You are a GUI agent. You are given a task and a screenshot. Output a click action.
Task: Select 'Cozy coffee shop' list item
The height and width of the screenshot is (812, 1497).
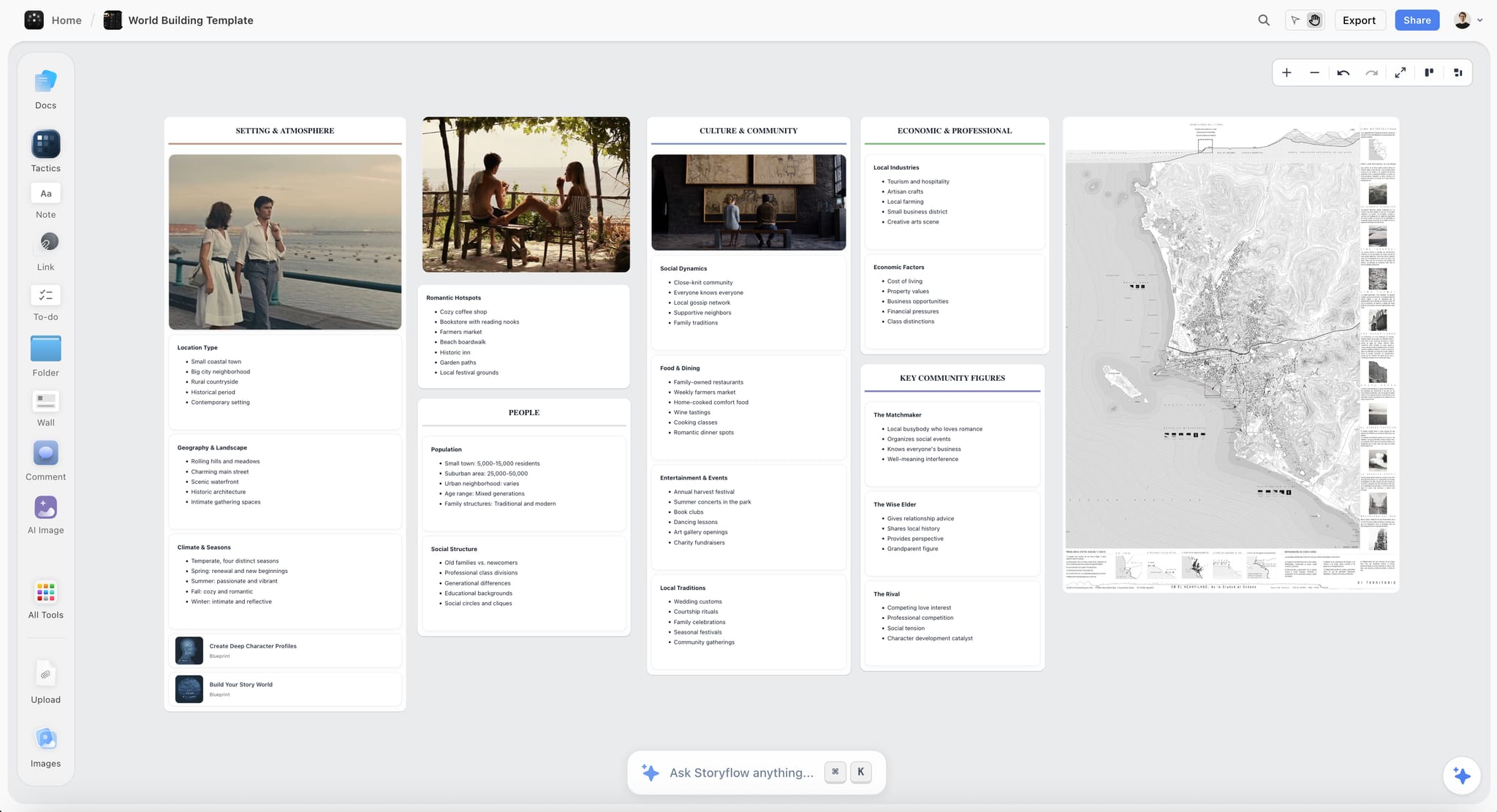463,312
